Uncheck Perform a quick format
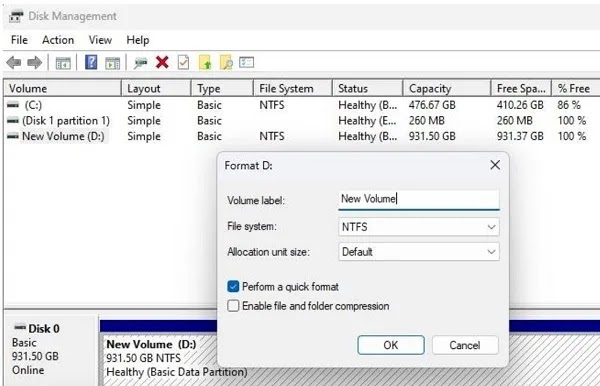Viewport: 600px width, 386px height. [233, 287]
